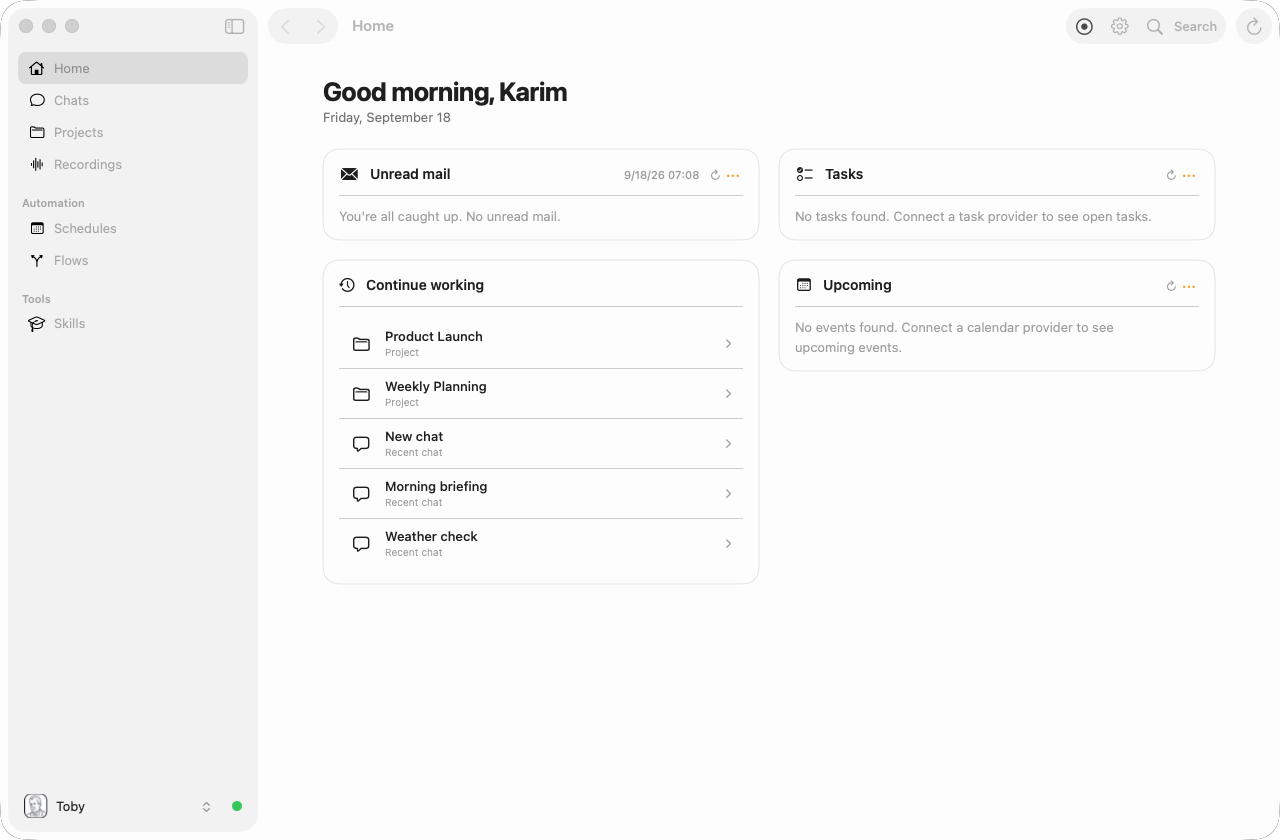Open Schedules under Automation
Screen dimensions: 1280x840
133,228
